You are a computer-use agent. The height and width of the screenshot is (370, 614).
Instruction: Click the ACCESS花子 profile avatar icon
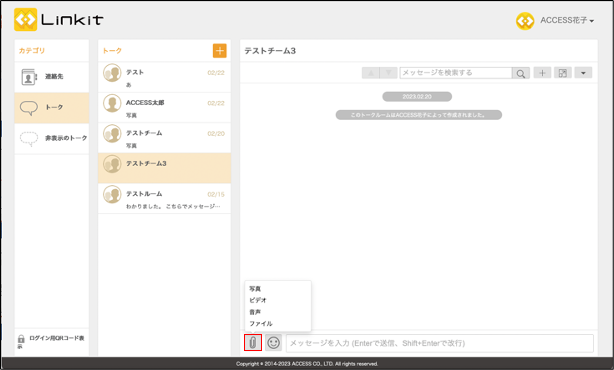tap(525, 21)
